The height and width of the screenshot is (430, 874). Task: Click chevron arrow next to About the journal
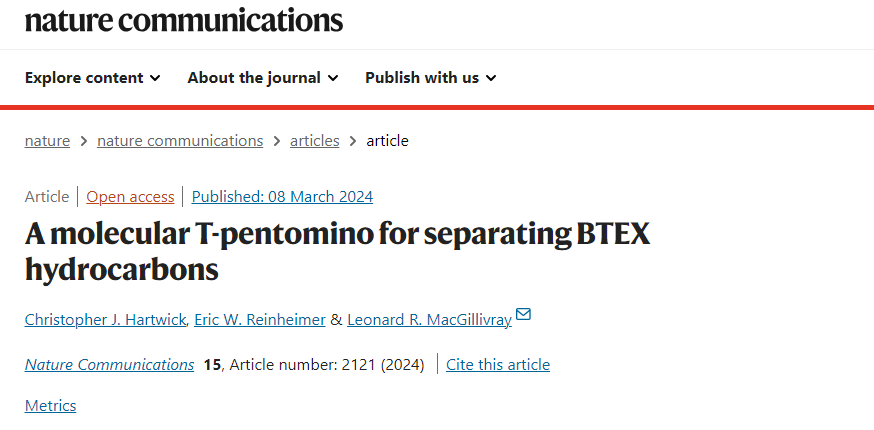(x=333, y=78)
